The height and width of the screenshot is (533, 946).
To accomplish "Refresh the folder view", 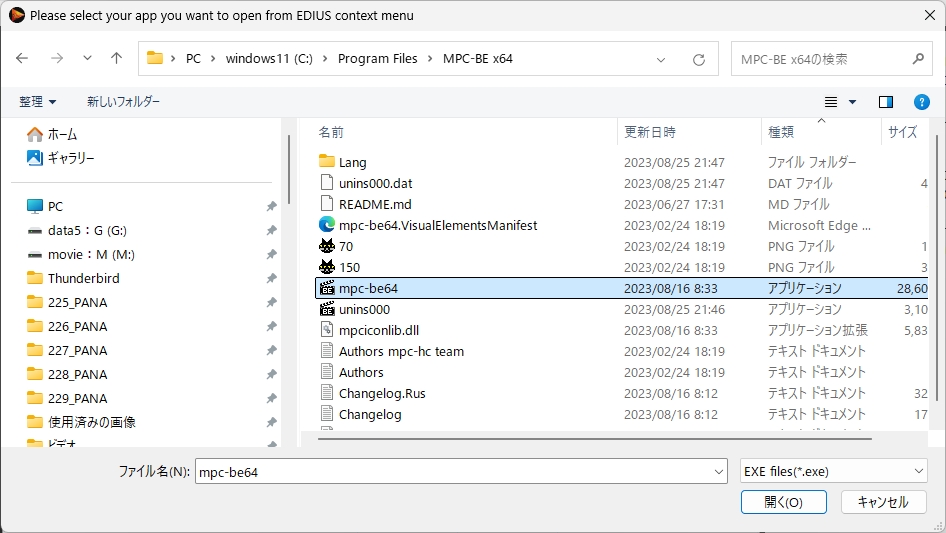I will tap(699, 59).
